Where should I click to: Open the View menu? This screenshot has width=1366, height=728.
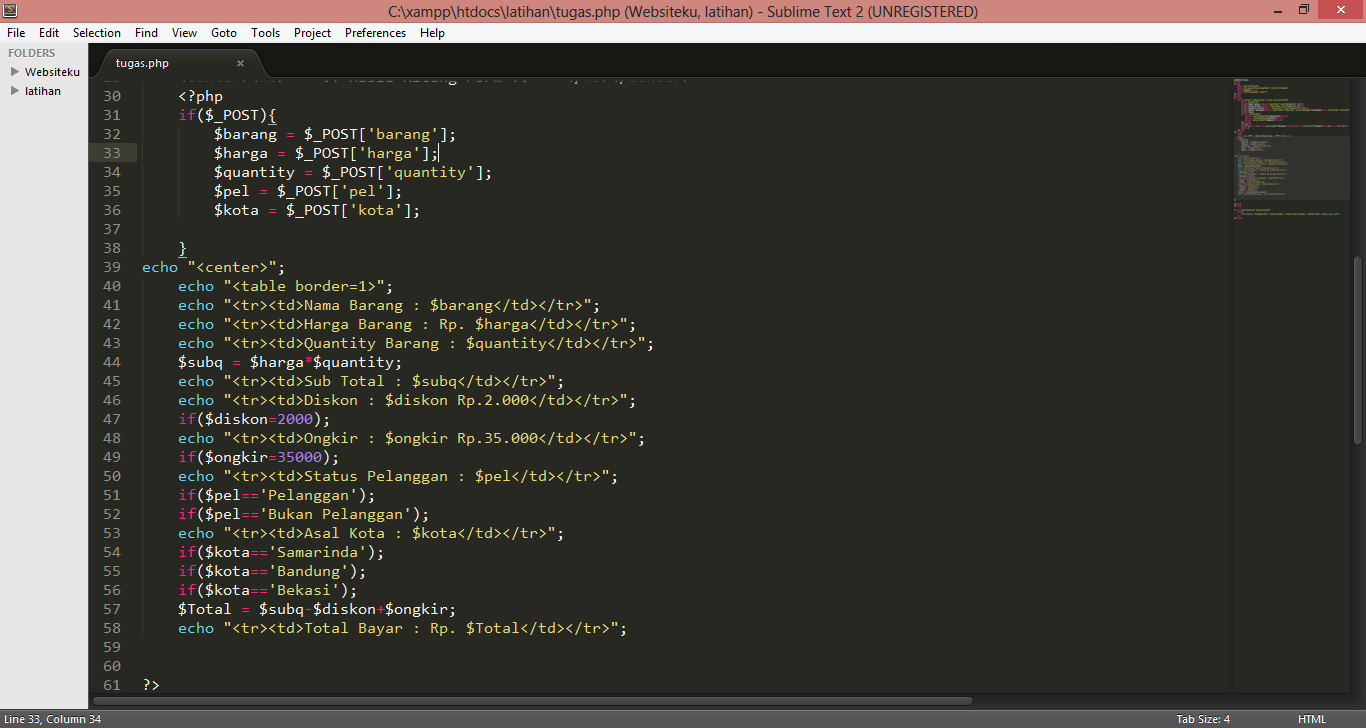(x=184, y=32)
